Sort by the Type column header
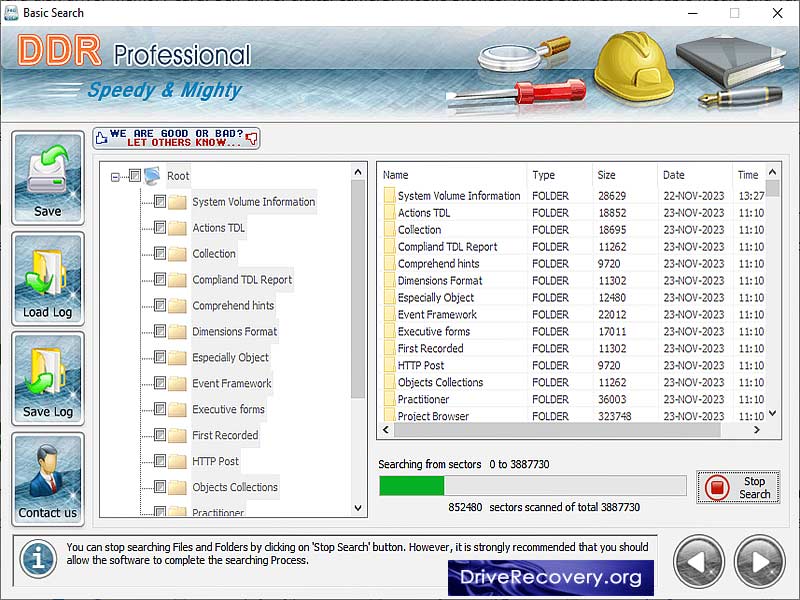Image resolution: width=800 pixels, height=600 pixels. [559, 175]
